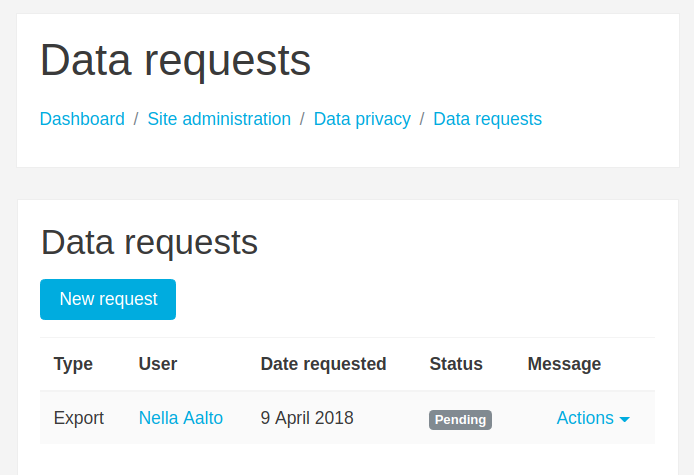Click the Message column header
Image resolution: width=694 pixels, height=475 pixels.
564,364
